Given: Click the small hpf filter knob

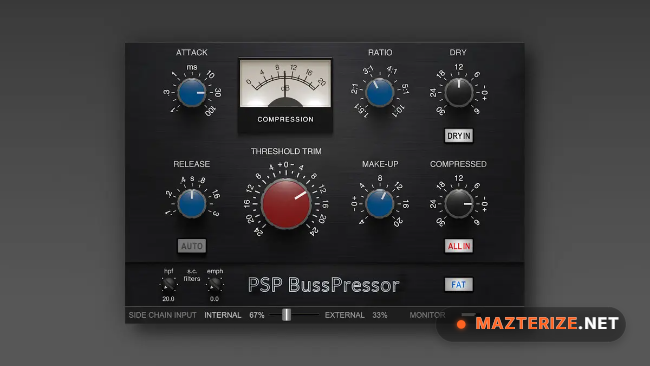Looking at the screenshot, I should coord(168,284).
